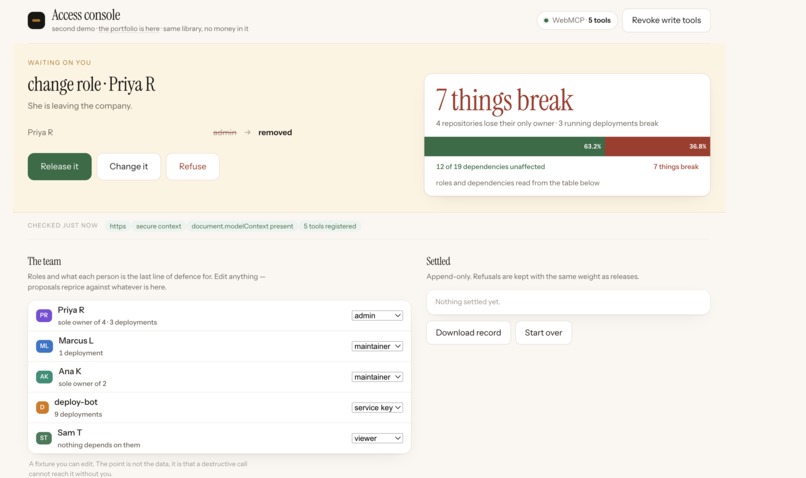The image size is (806, 478).
Task: Click the deploy-bot name in team list
Action: (x=76, y=402)
